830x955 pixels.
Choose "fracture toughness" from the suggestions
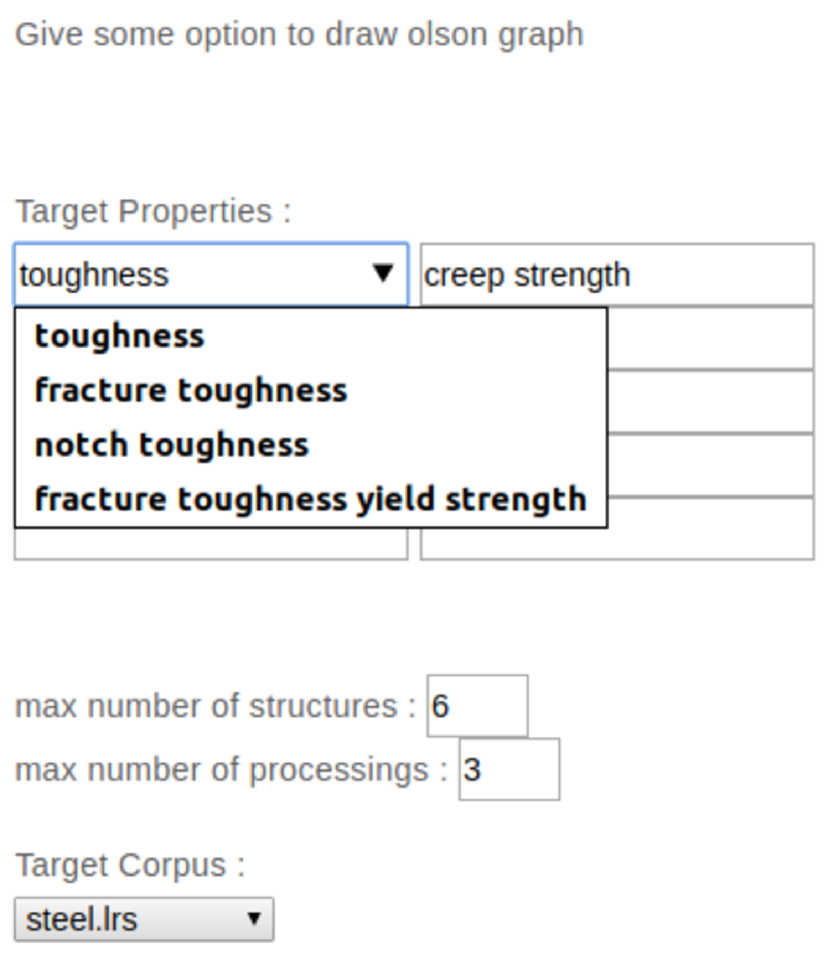point(190,390)
